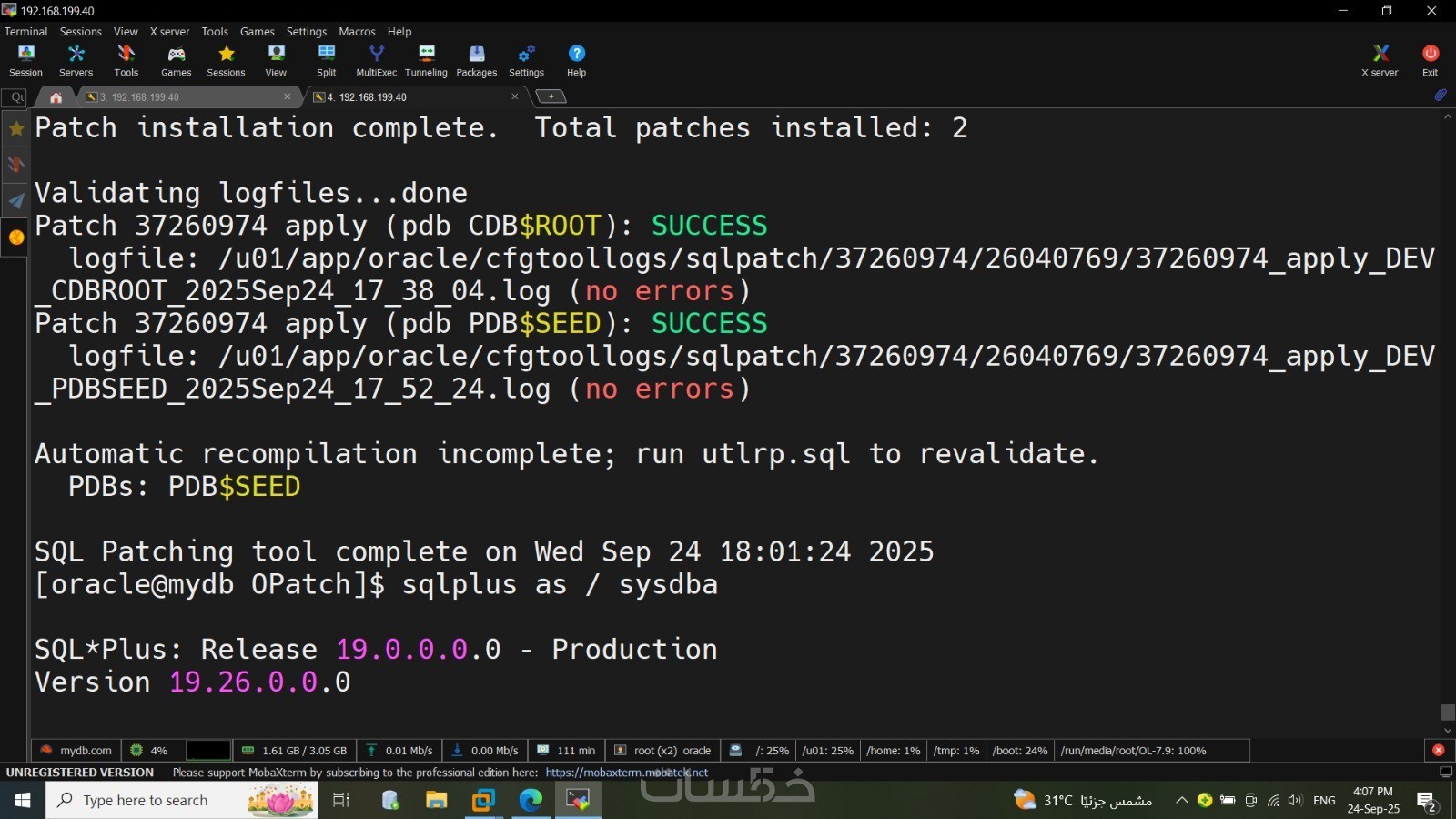Click the /u01: 25% disk usage entry

tap(827, 751)
